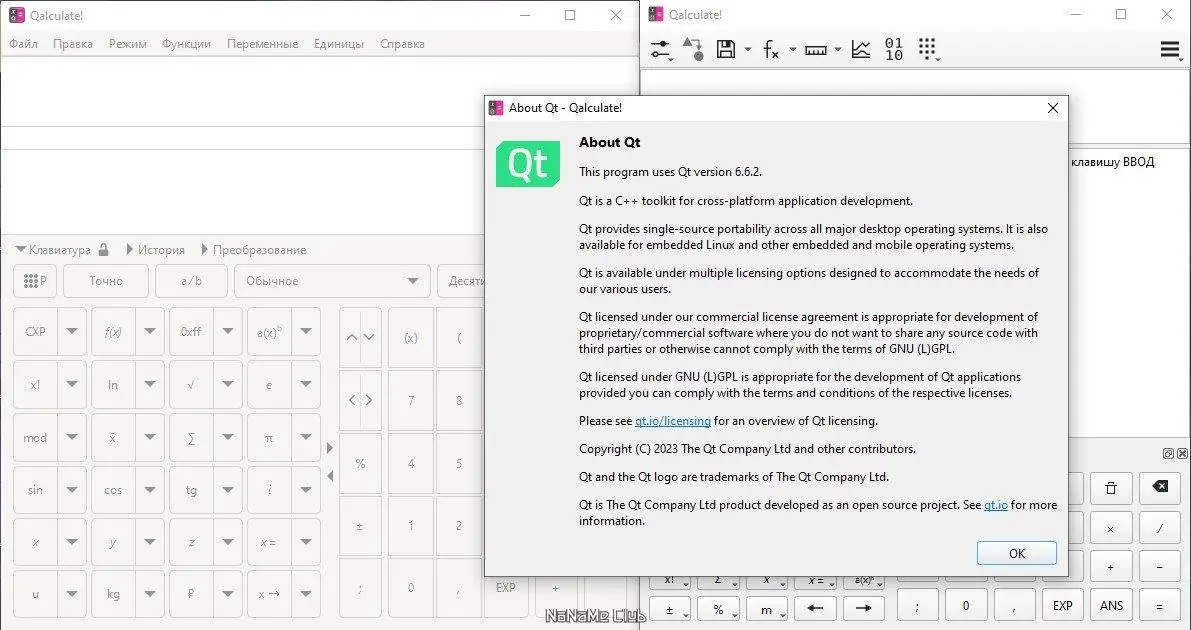
Task: Toggle the dotted keypad icon in toolbar
Action: [x=927, y=49]
